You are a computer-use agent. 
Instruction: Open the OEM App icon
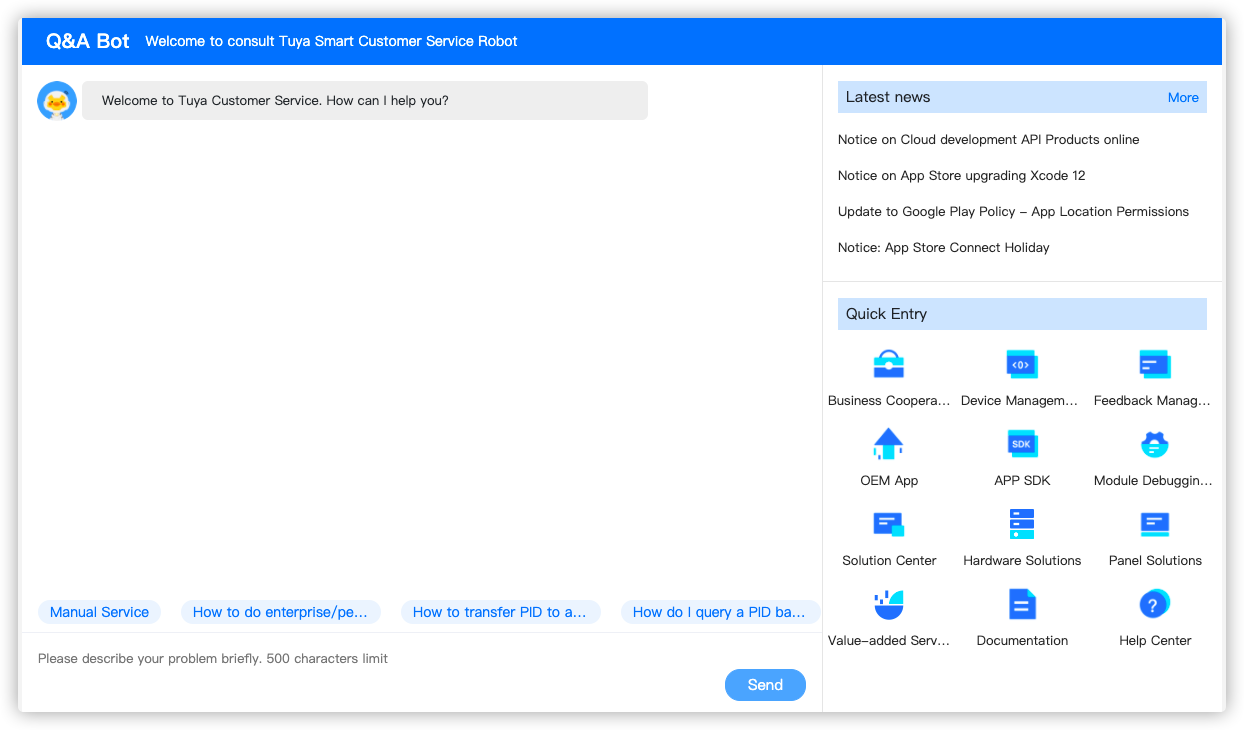[888, 444]
